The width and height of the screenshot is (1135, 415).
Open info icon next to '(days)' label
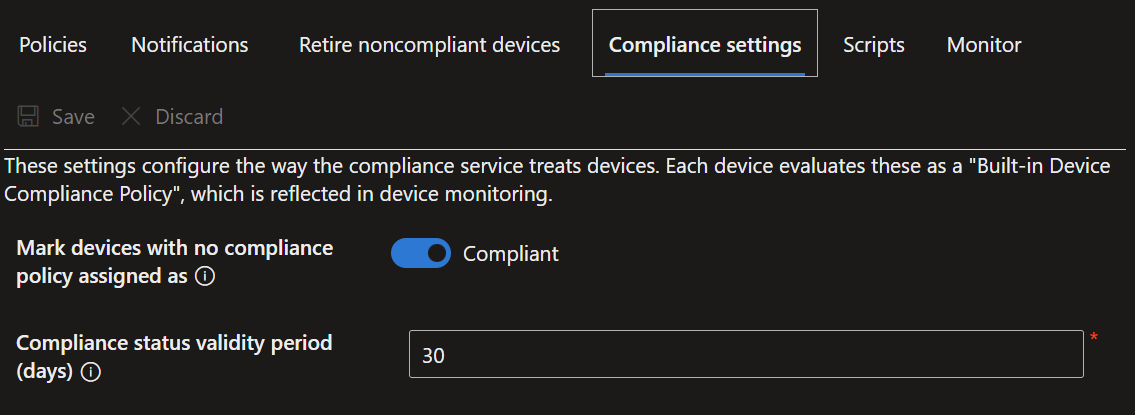click(x=90, y=372)
